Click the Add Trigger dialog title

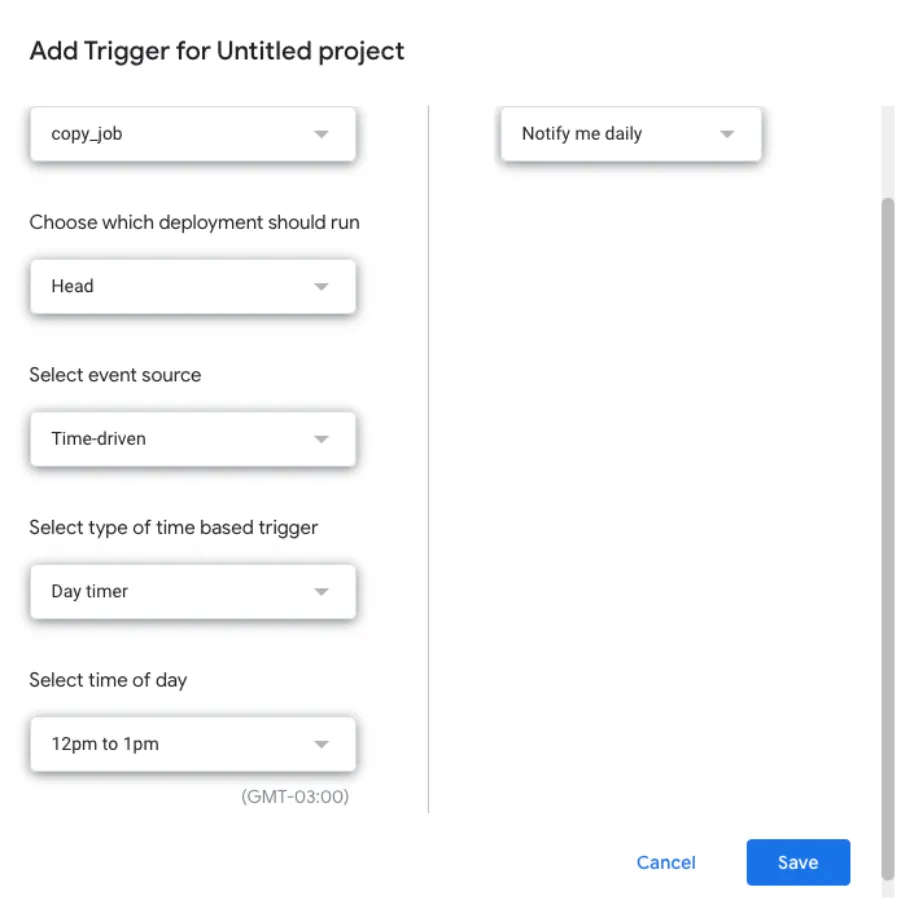pos(217,50)
